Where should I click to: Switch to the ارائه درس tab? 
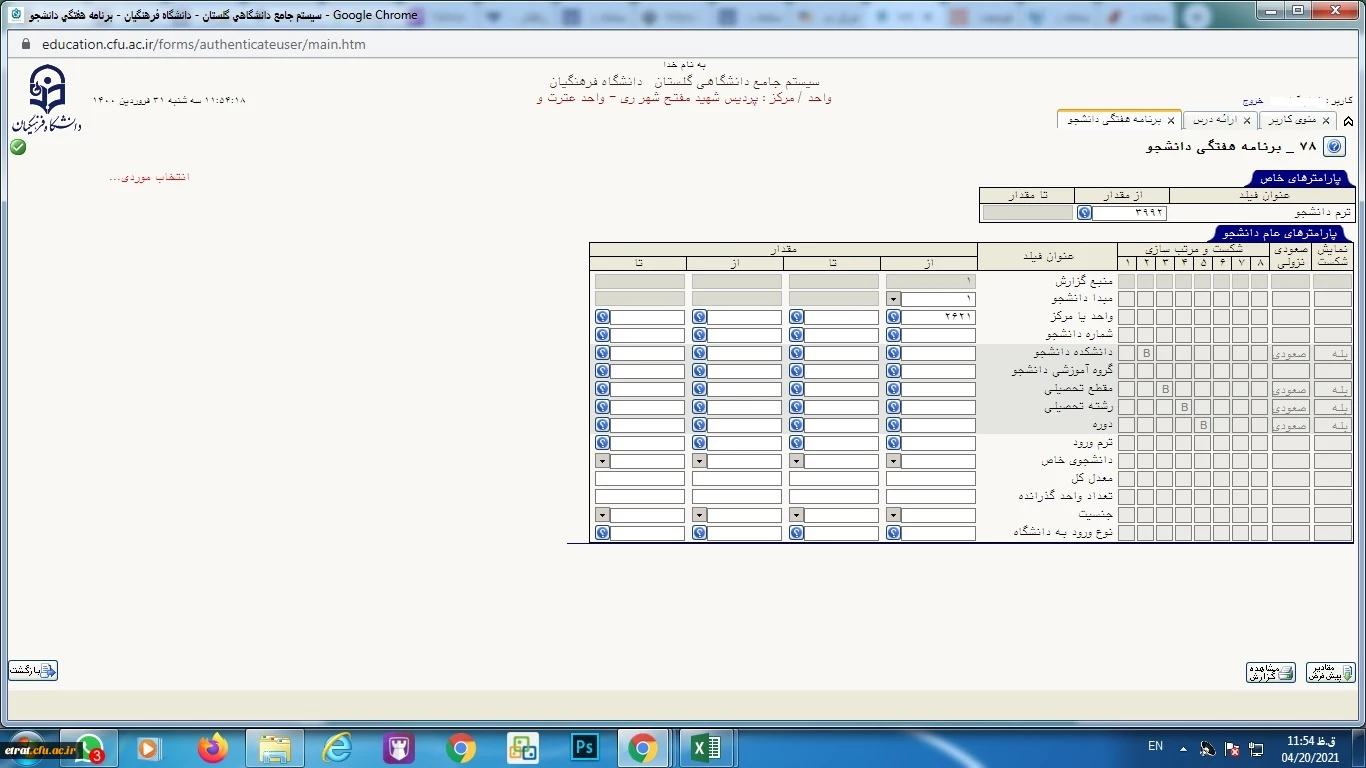point(1214,120)
